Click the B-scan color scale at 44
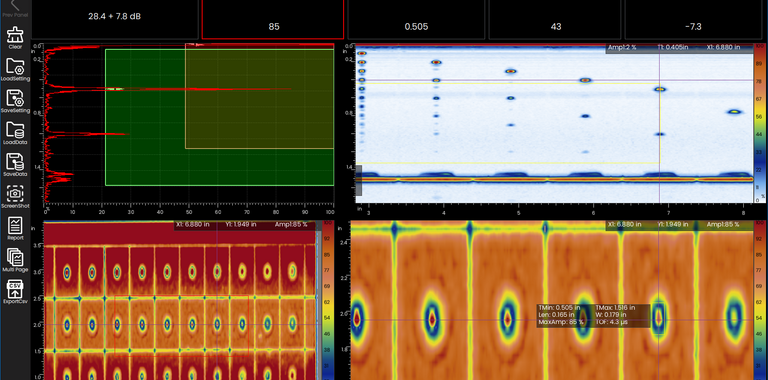Viewport: 768px width, 380px height. (x=760, y=134)
